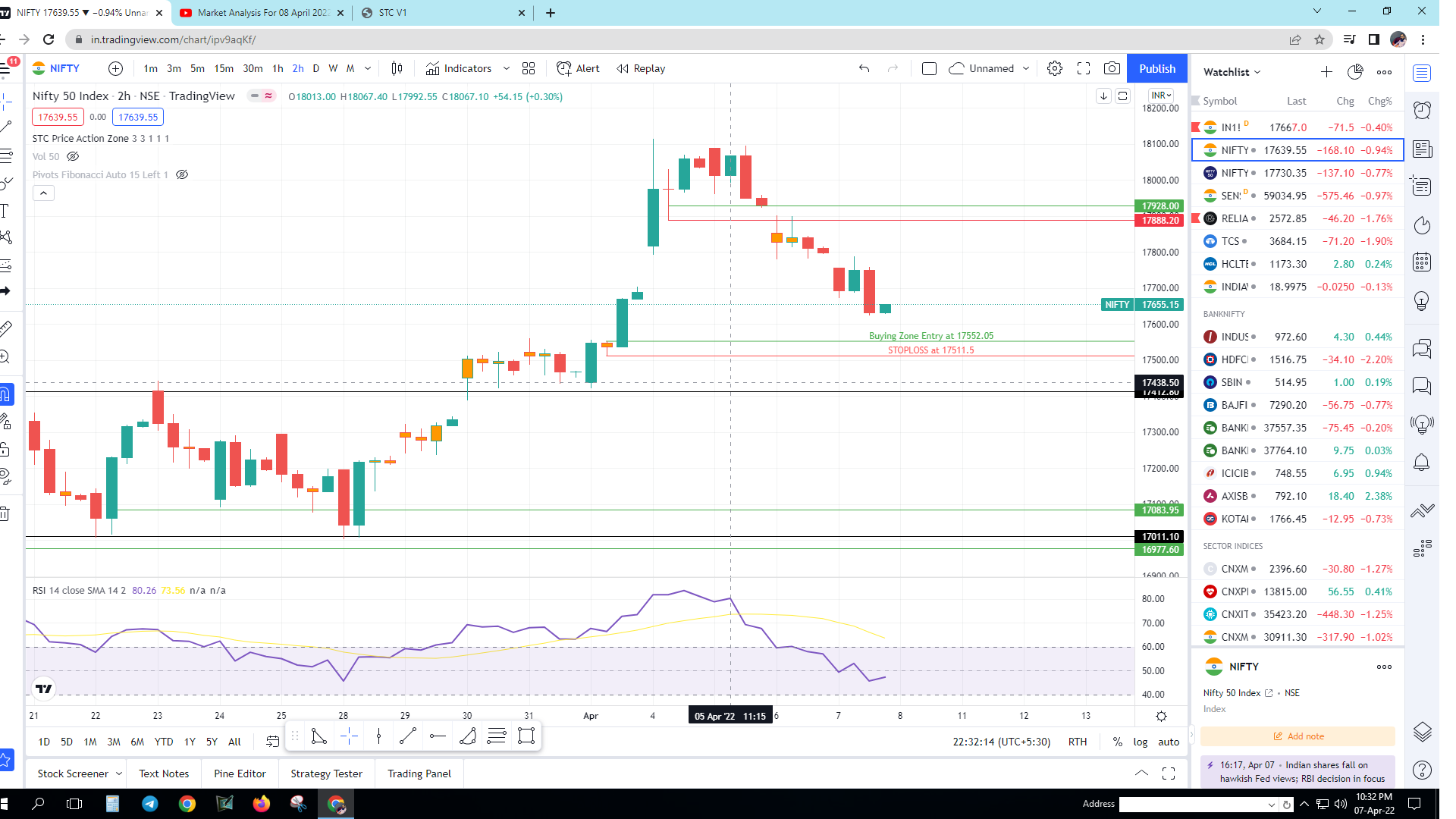Screen dimensions: 1456x819
Task: Click the candlestick chart style icon
Action: tap(397, 68)
